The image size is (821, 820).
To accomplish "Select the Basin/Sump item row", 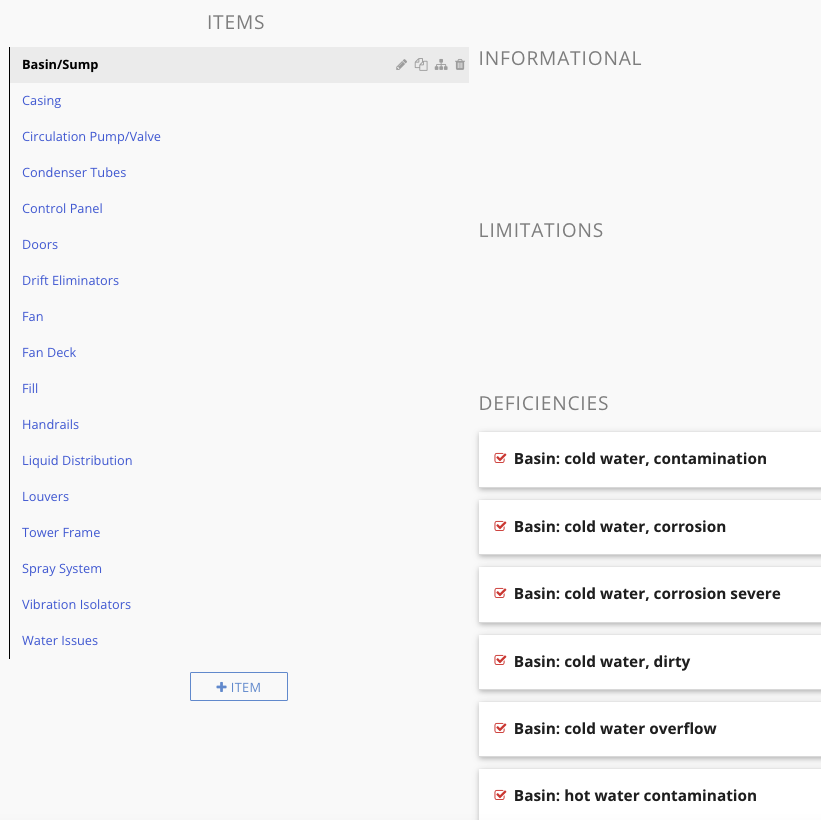I will (x=240, y=65).
